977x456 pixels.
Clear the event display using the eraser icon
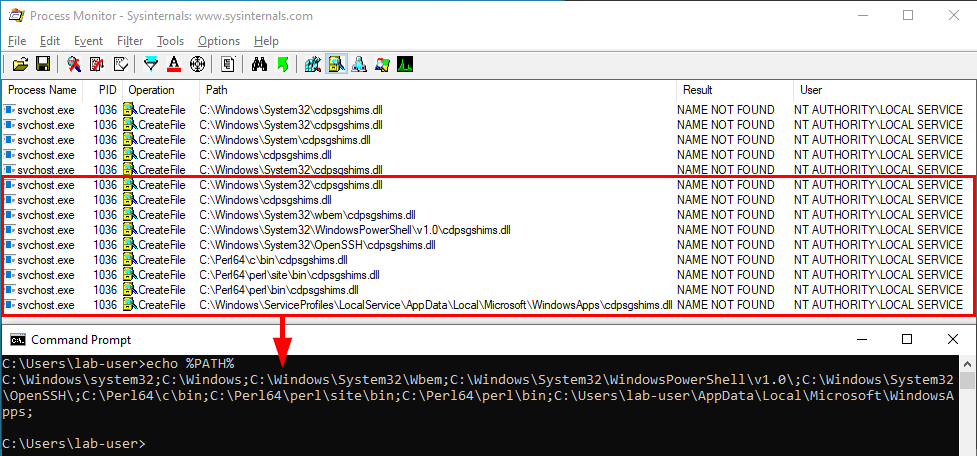[x=120, y=64]
